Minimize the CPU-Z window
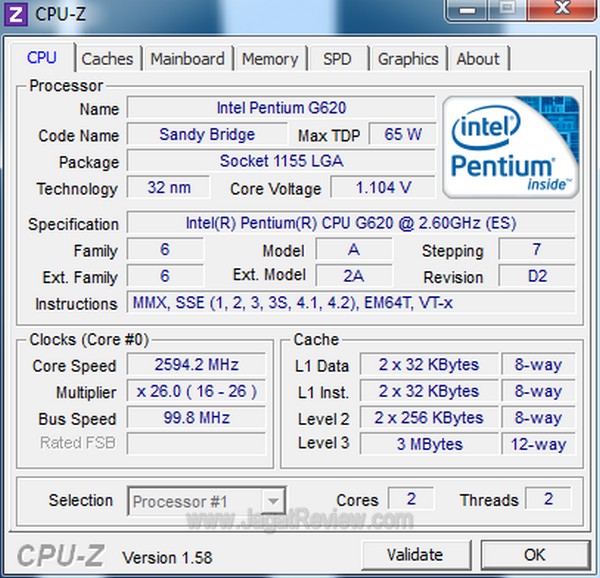The height and width of the screenshot is (578, 600). (x=467, y=10)
